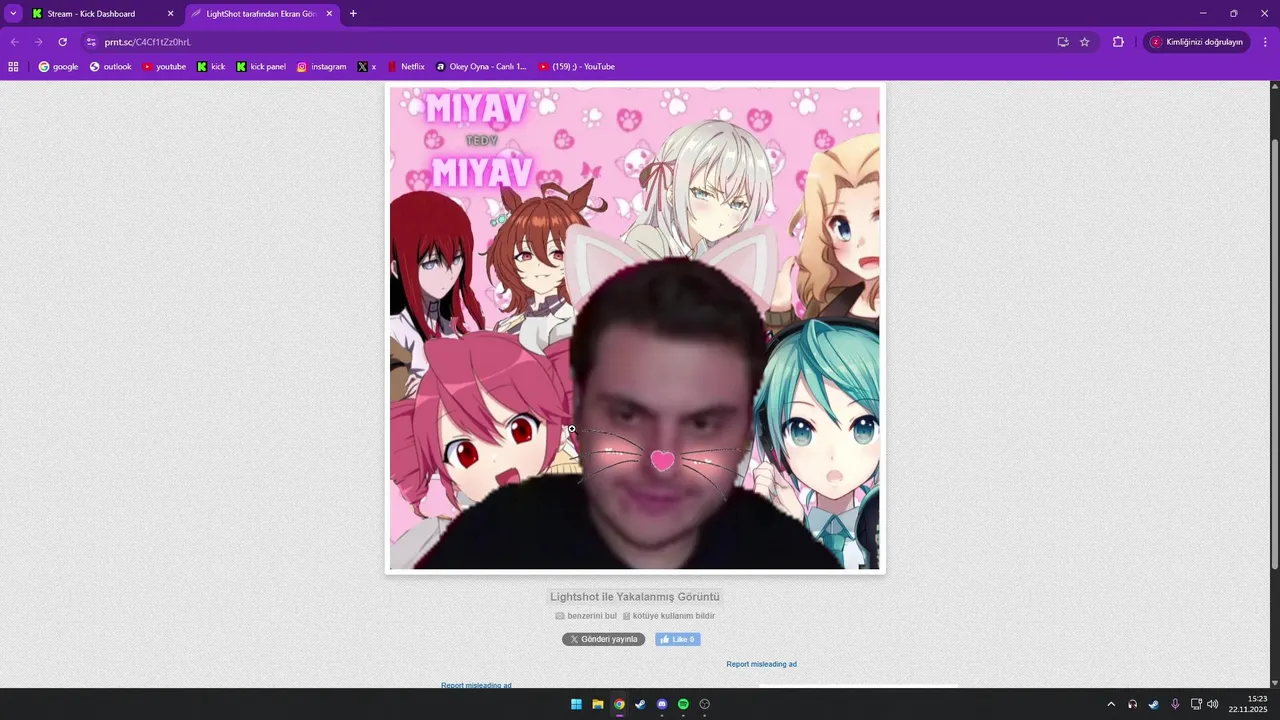Close the Stream - Kick Dashboard tab
Screen dimensions: 1280x720
(170, 14)
